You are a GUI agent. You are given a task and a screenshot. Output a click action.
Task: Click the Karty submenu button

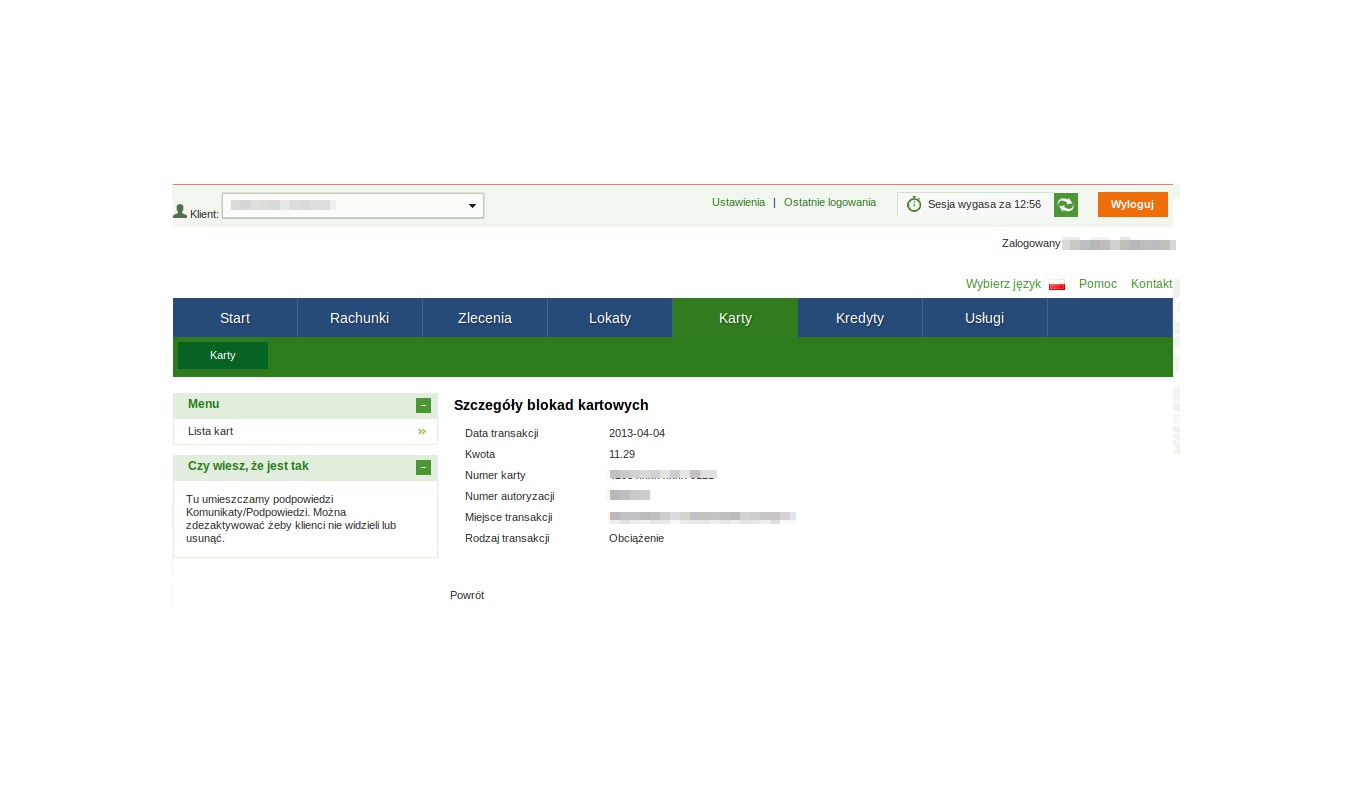click(223, 355)
